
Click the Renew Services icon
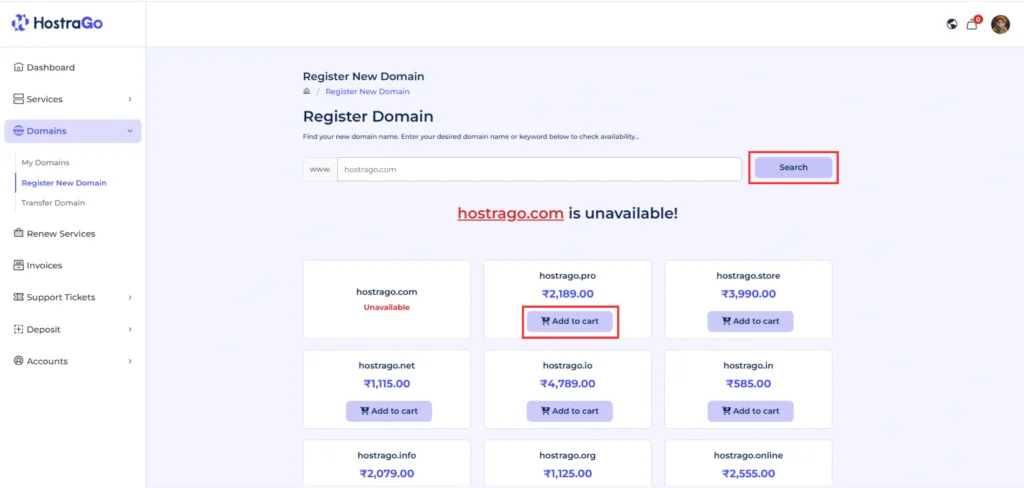pyautogui.click(x=18, y=233)
